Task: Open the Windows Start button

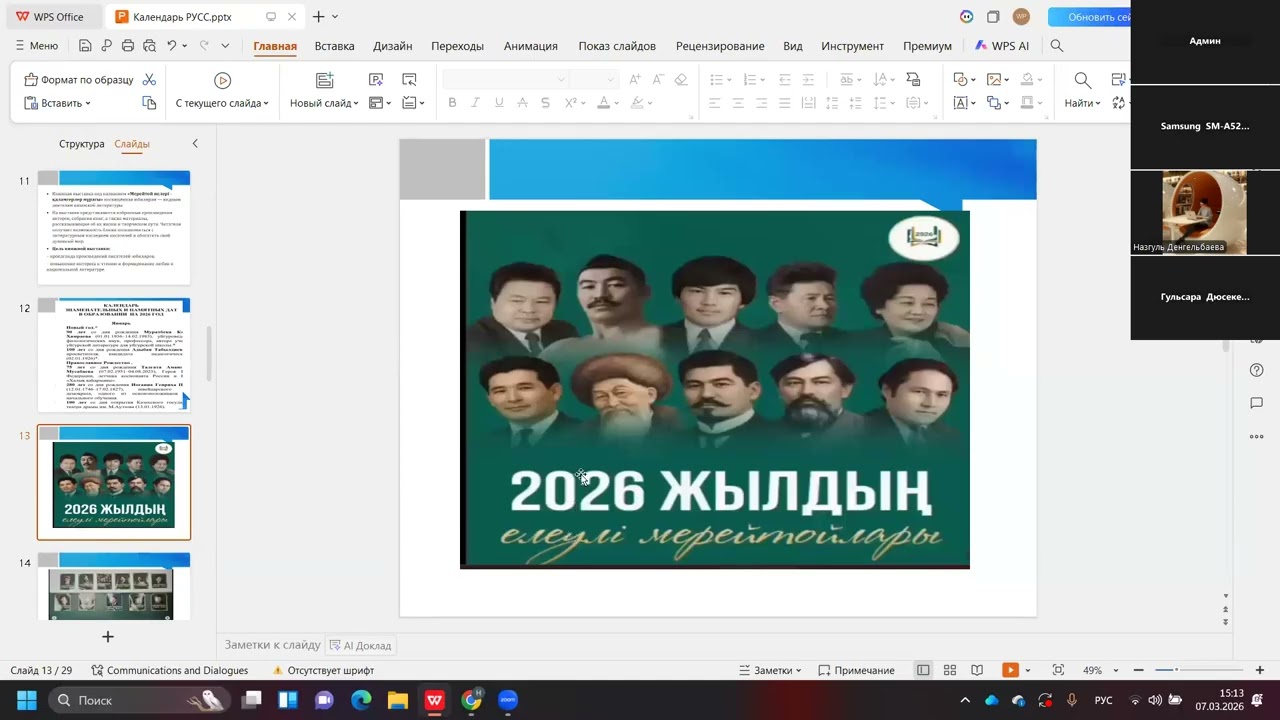Action: click(27, 700)
